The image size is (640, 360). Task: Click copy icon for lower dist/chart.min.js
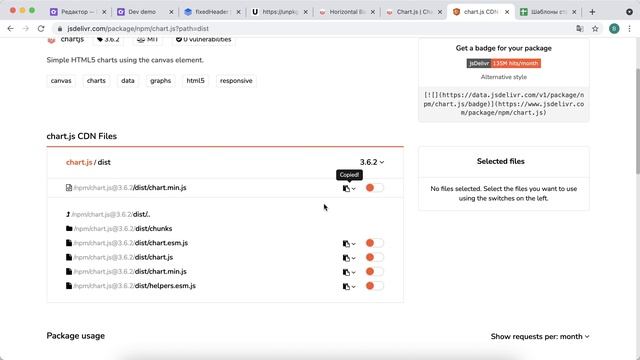[x=346, y=272]
